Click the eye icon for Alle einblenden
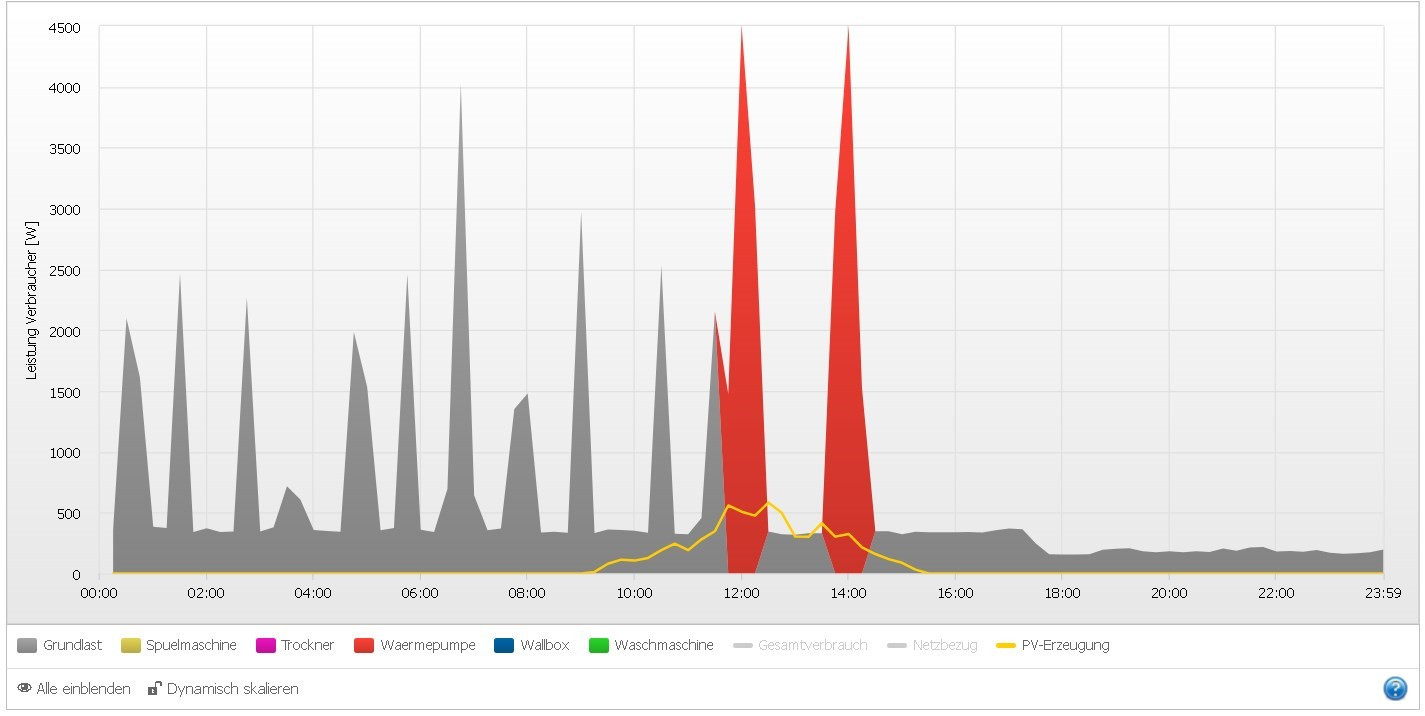1425x716 pixels. 24,688
